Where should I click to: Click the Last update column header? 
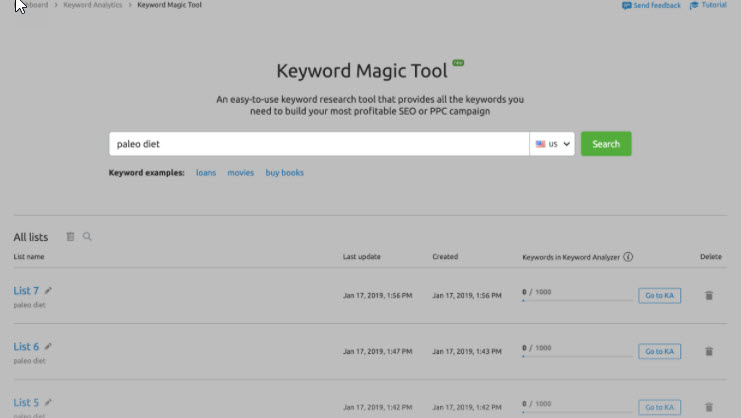pyautogui.click(x=362, y=256)
